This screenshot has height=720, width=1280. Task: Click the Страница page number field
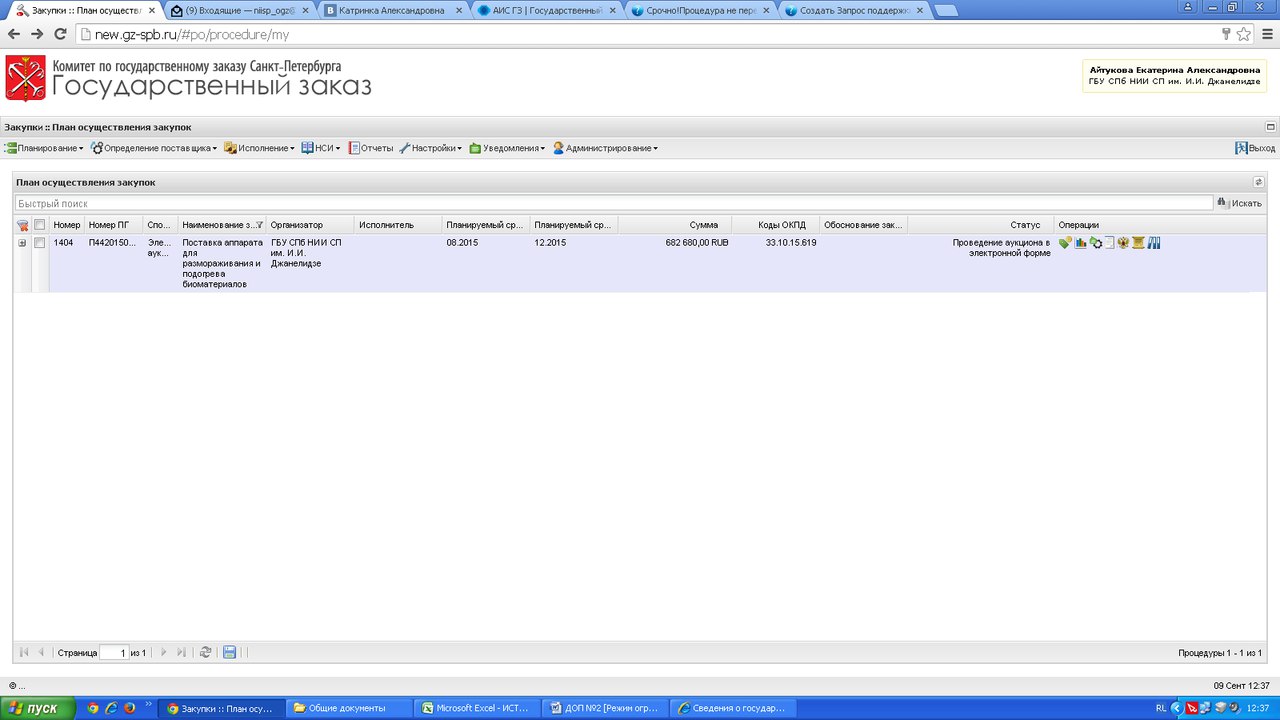tap(114, 653)
